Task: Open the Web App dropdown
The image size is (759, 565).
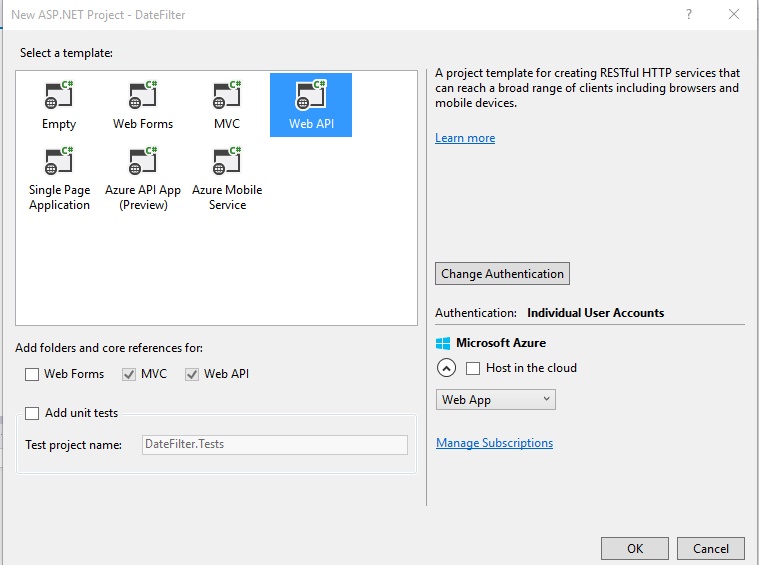Action: [x=496, y=400]
